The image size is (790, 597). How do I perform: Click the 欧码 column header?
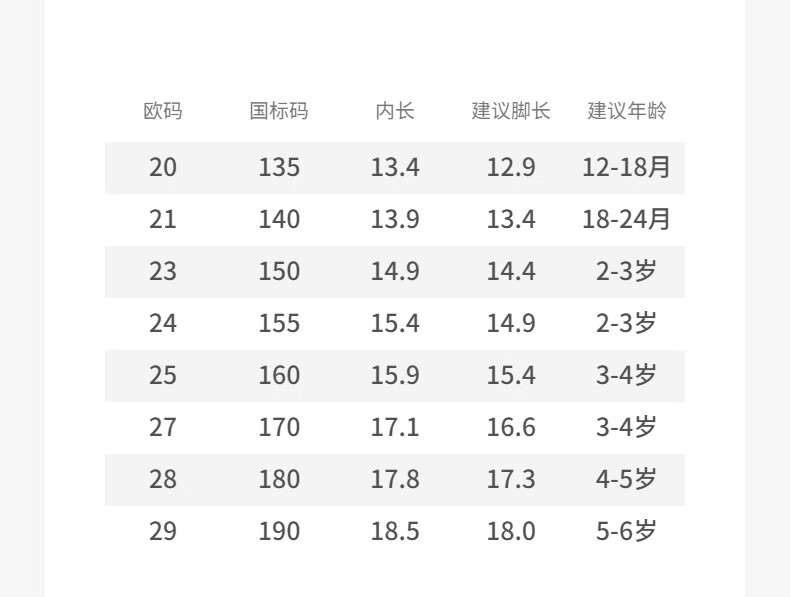(x=163, y=111)
